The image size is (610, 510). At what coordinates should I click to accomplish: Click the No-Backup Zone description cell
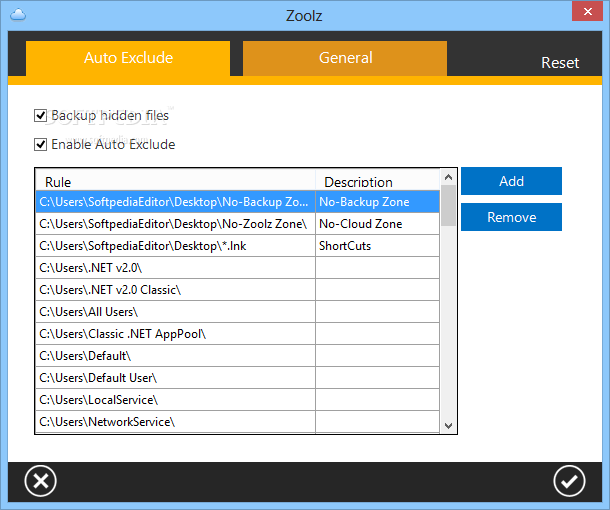tap(378, 202)
